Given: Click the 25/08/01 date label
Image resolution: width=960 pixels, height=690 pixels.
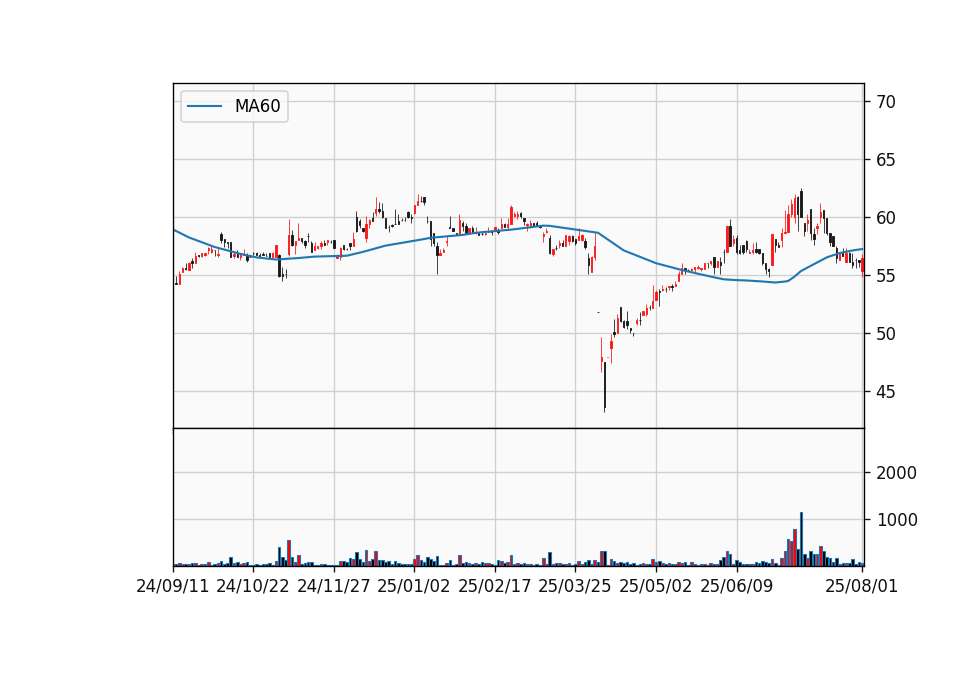Looking at the screenshot, I should coord(861,586).
